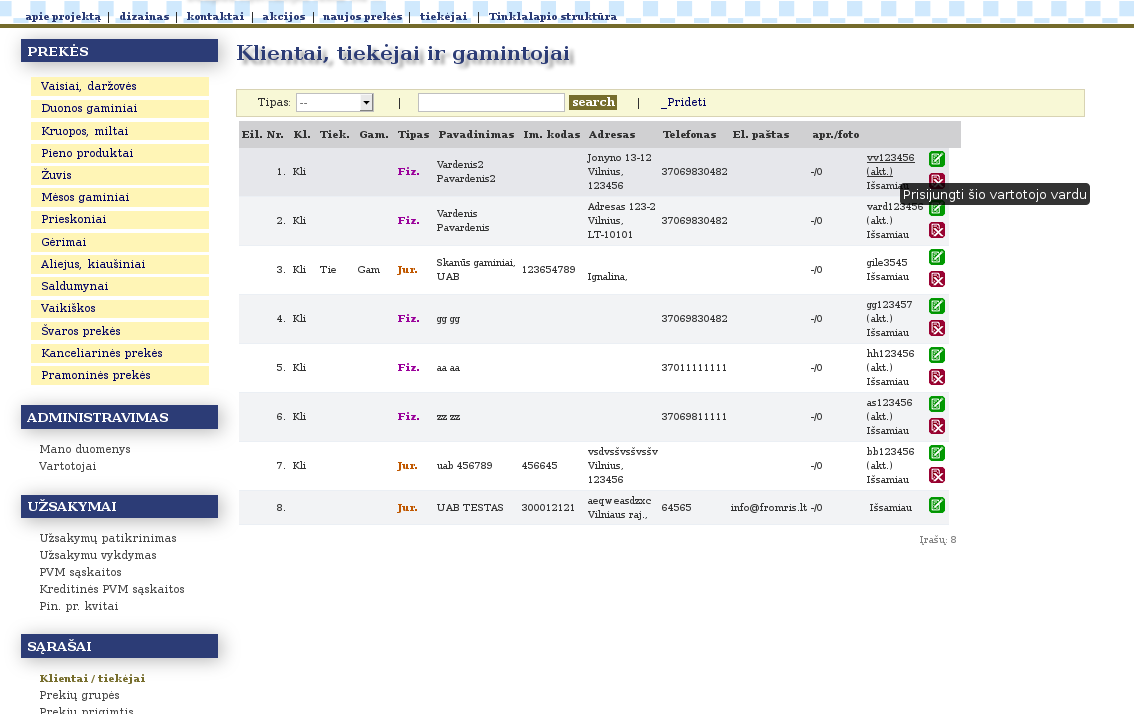The image size is (1134, 714).
Task: Open naujos prekės in top menu
Action: coord(362,16)
